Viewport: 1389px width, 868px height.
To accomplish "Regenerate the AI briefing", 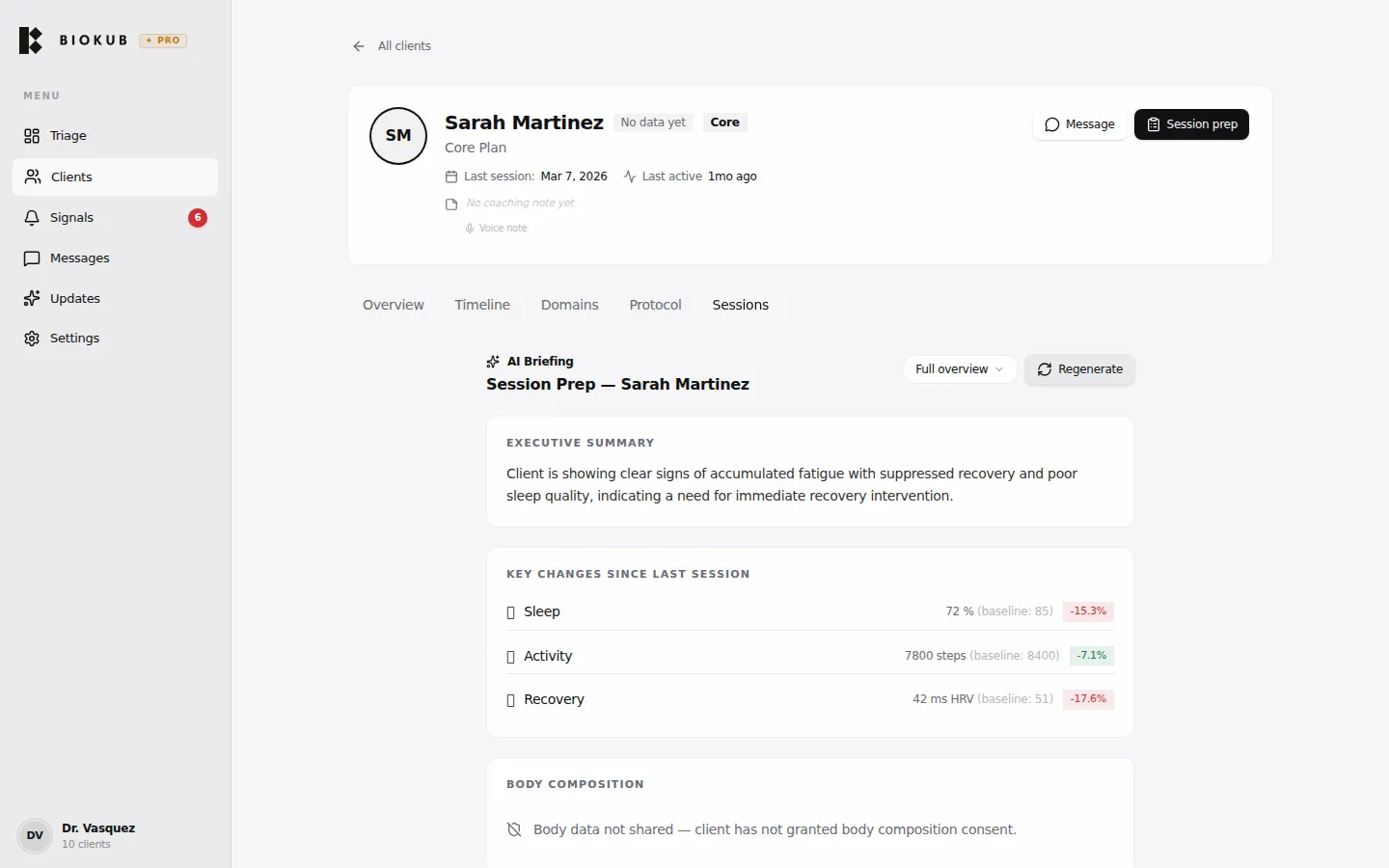I will (1079, 369).
